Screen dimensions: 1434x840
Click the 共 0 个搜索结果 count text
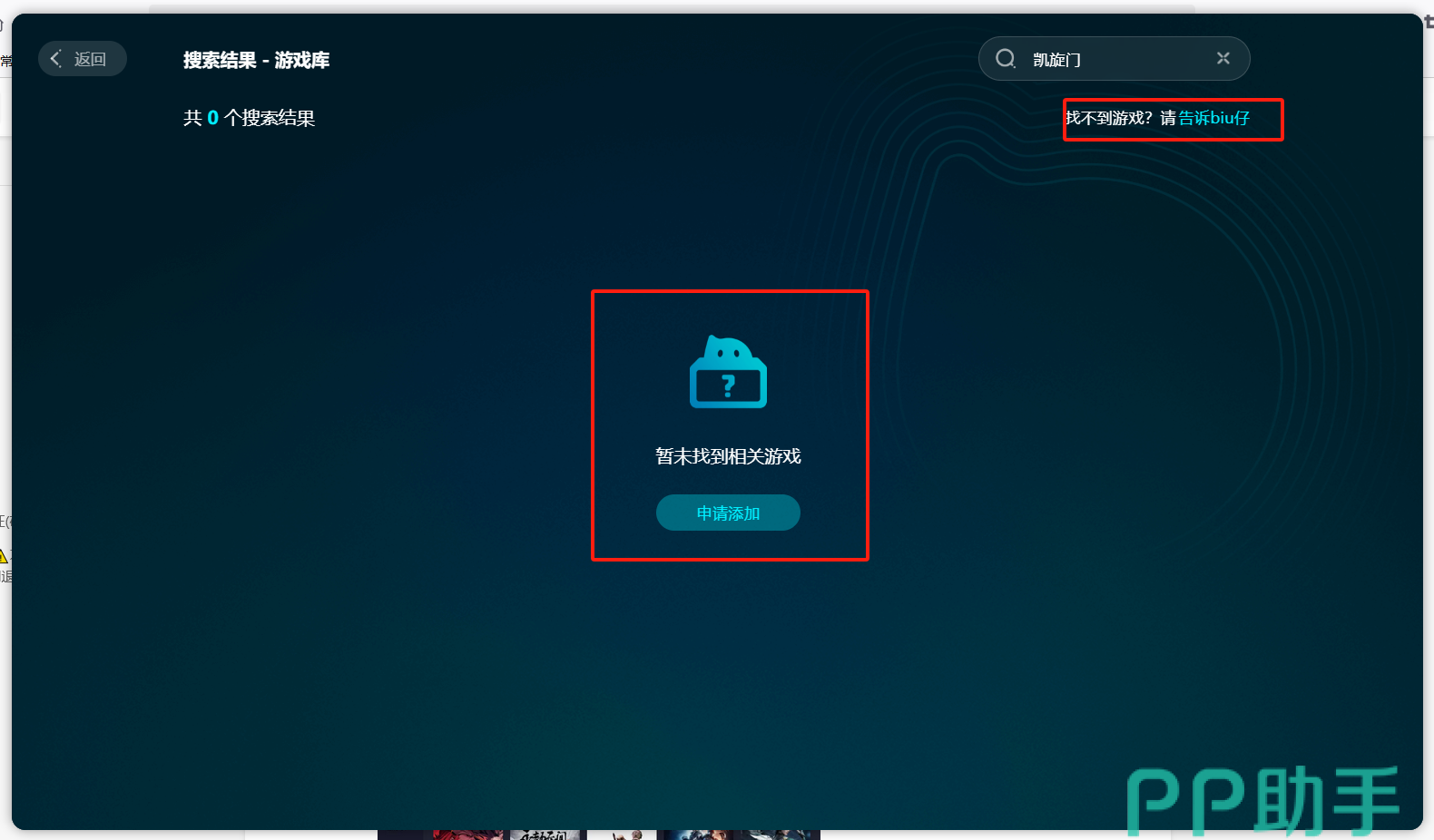[x=249, y=118]
